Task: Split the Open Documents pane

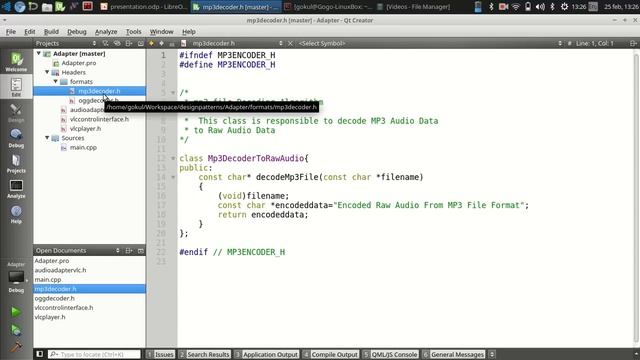Action: (x=129, y=251)
